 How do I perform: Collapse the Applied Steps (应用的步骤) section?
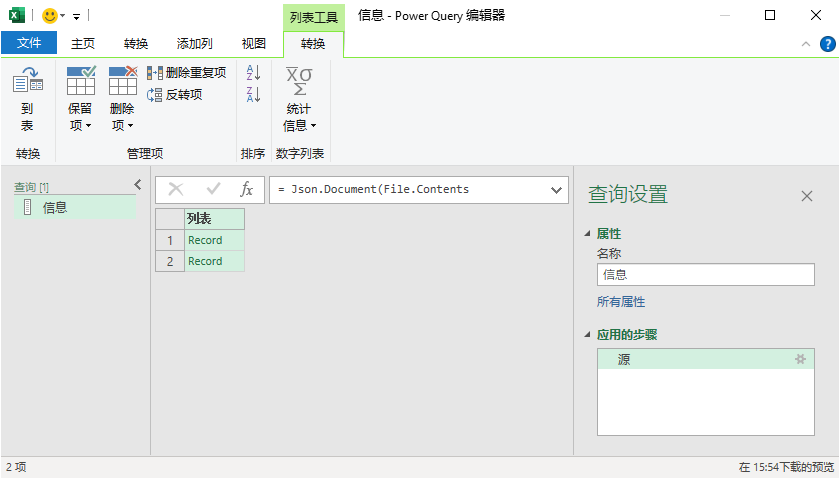[587, 335]
